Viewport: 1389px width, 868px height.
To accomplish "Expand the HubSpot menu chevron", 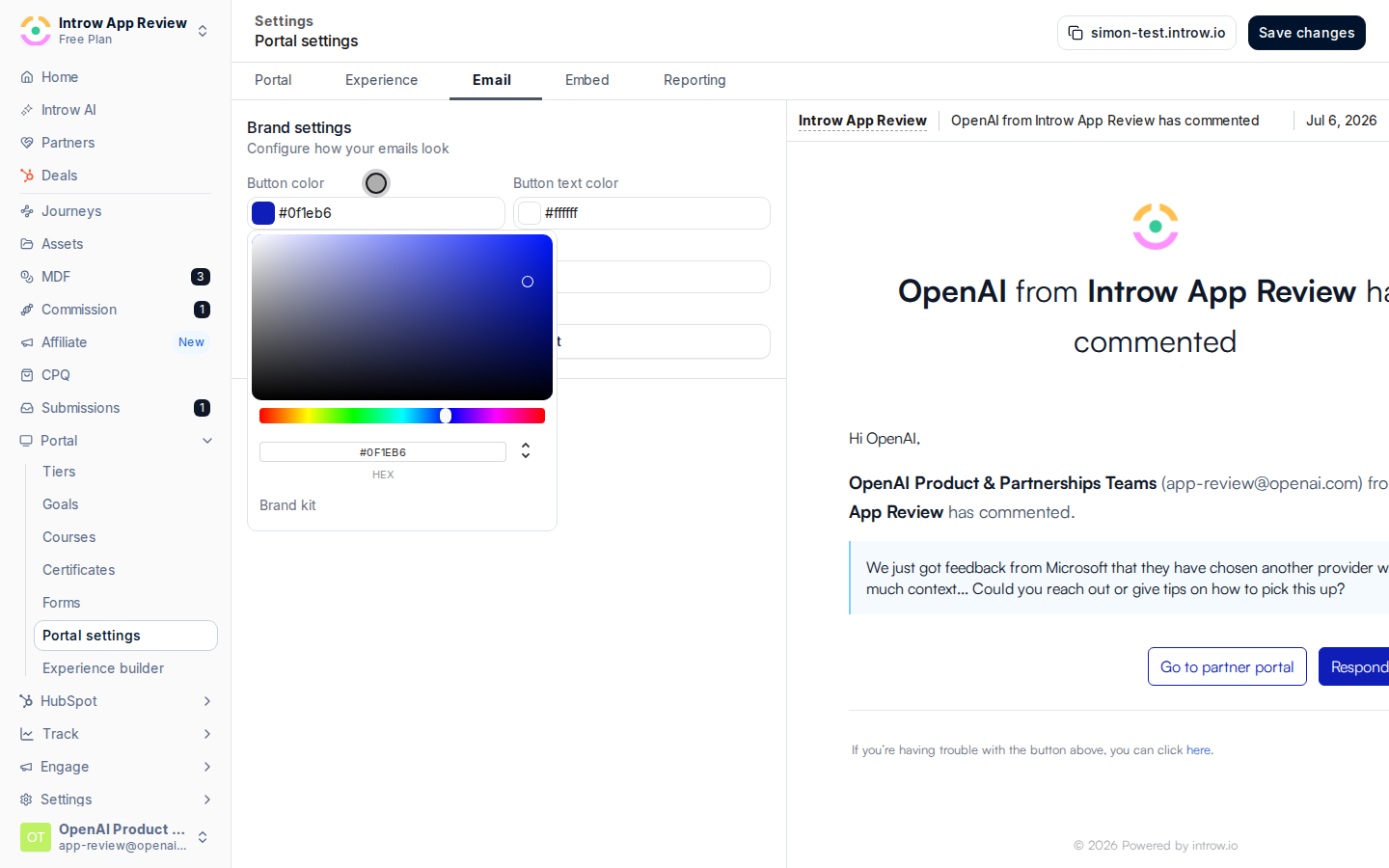I will coord(207,701).
